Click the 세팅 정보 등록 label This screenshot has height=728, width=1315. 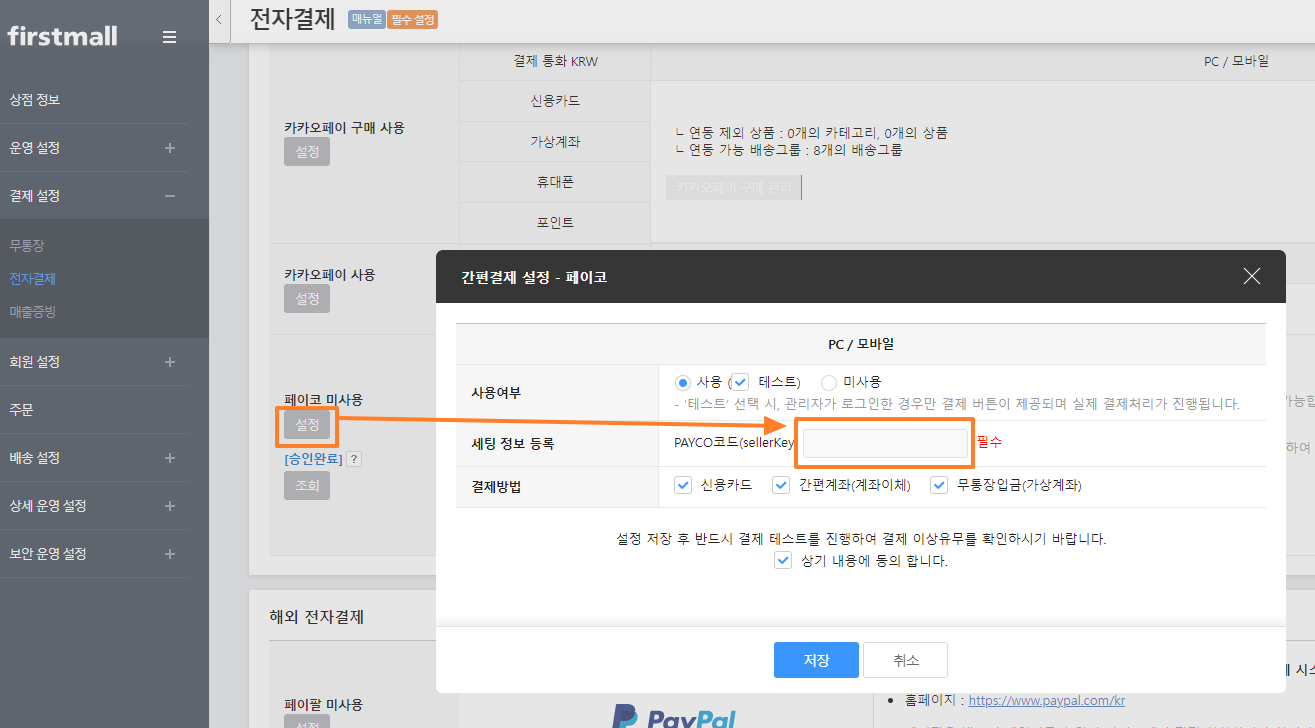(x=512, y=443)
